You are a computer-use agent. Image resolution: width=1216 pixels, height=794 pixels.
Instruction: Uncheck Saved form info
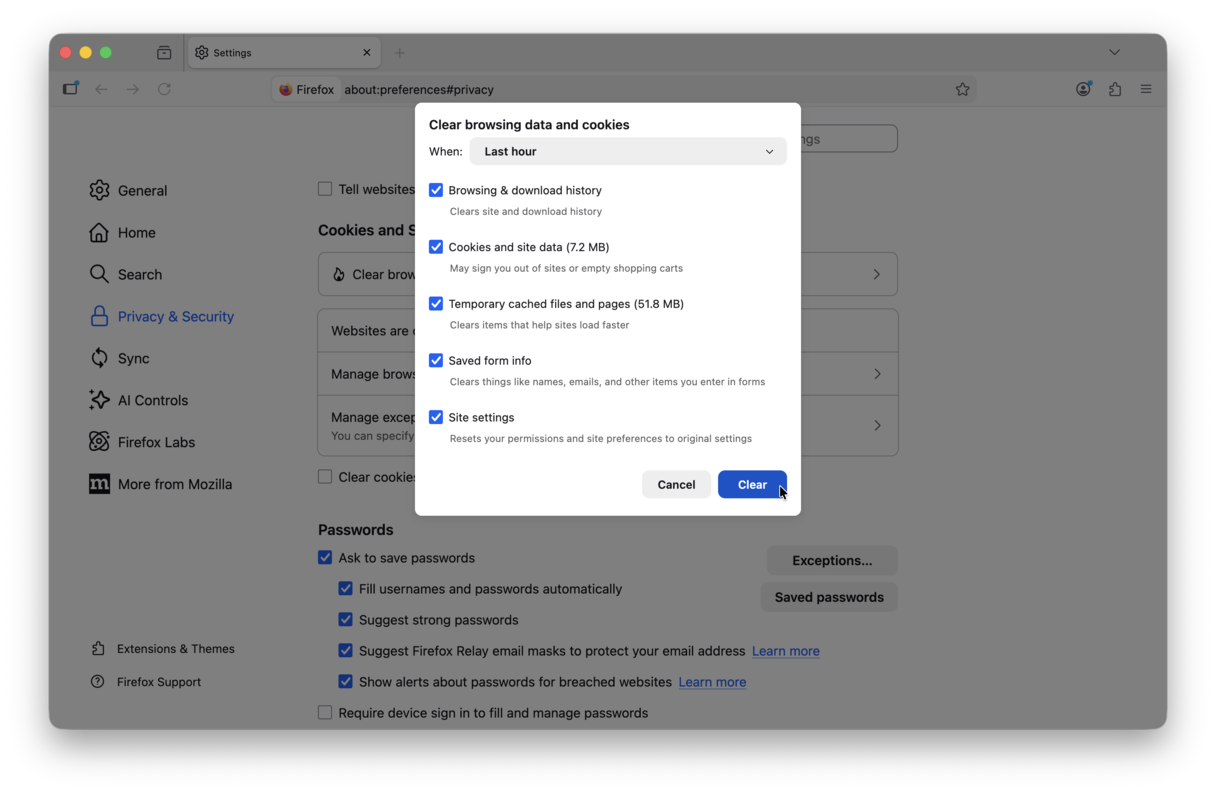point(436,360)
